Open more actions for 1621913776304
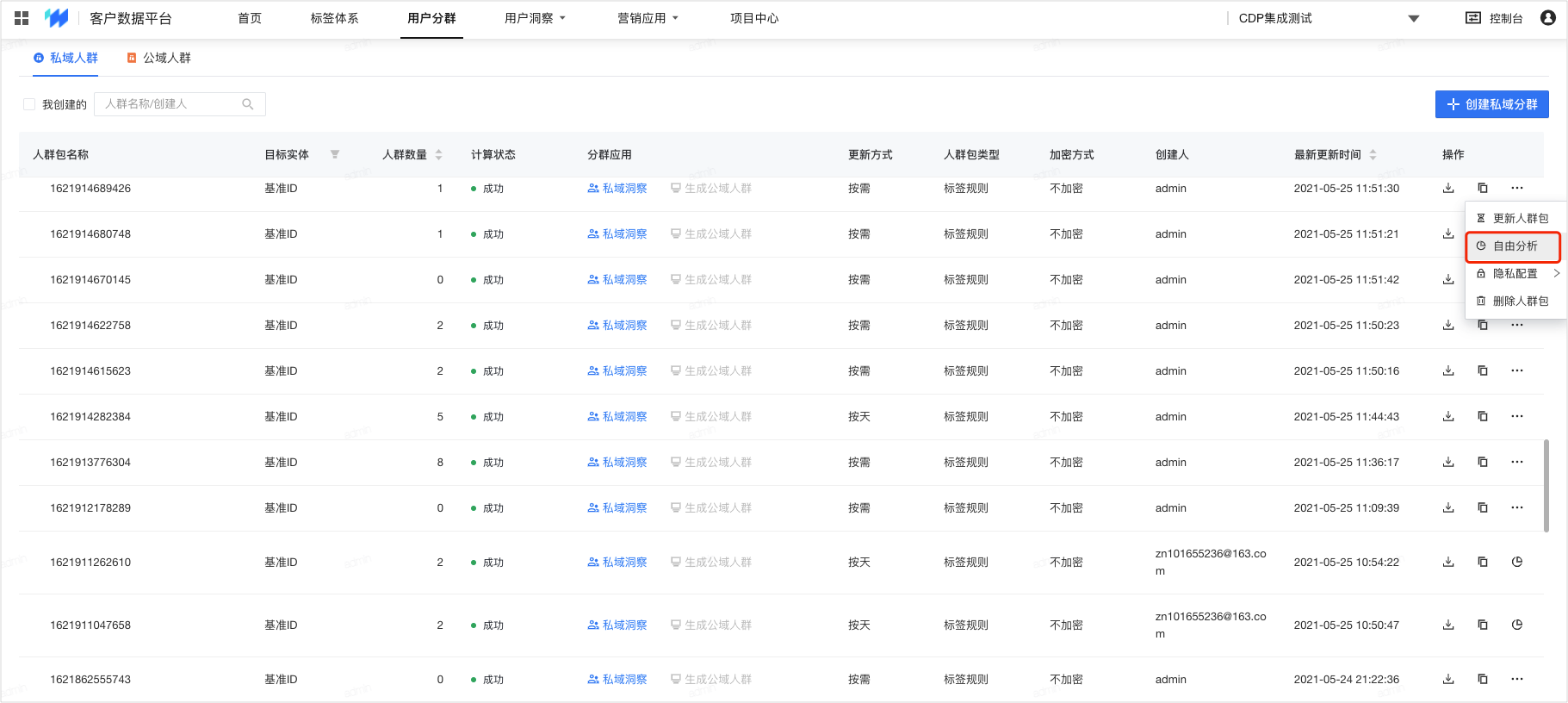This screenshot has height=703, width=1568. pos(1517,462)
